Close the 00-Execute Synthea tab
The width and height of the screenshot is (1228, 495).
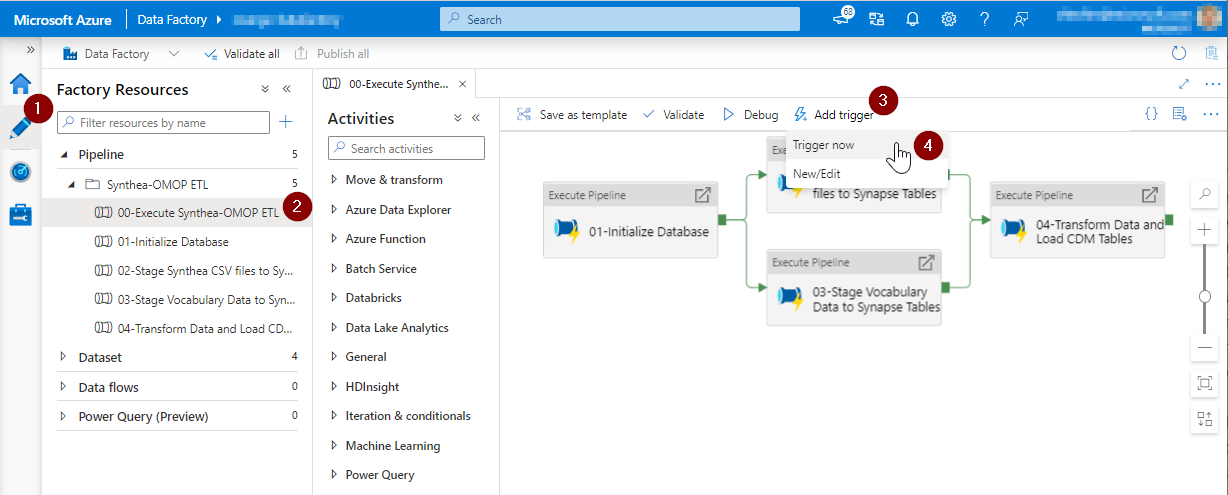pos(464,84)
